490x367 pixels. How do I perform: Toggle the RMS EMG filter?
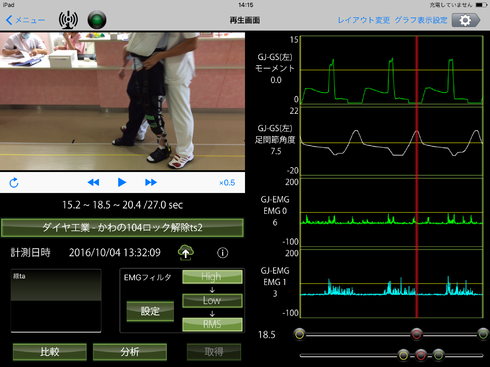pos(212,324)
